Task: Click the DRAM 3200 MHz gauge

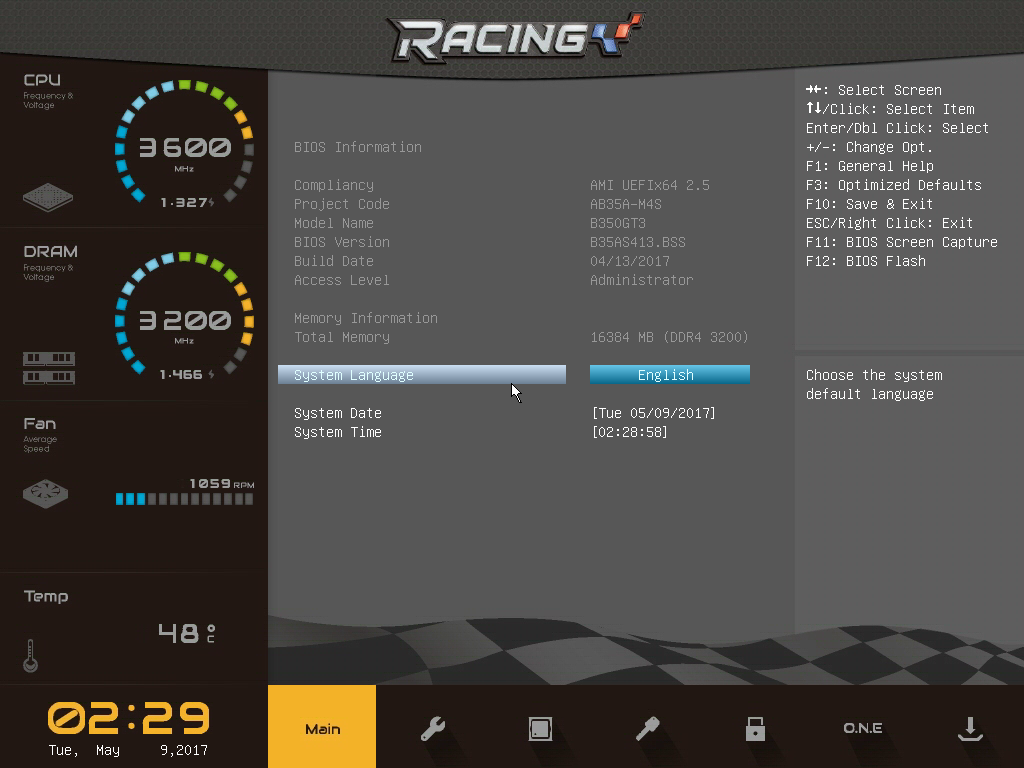Action: pyautogui.click(x=183, y=320)
